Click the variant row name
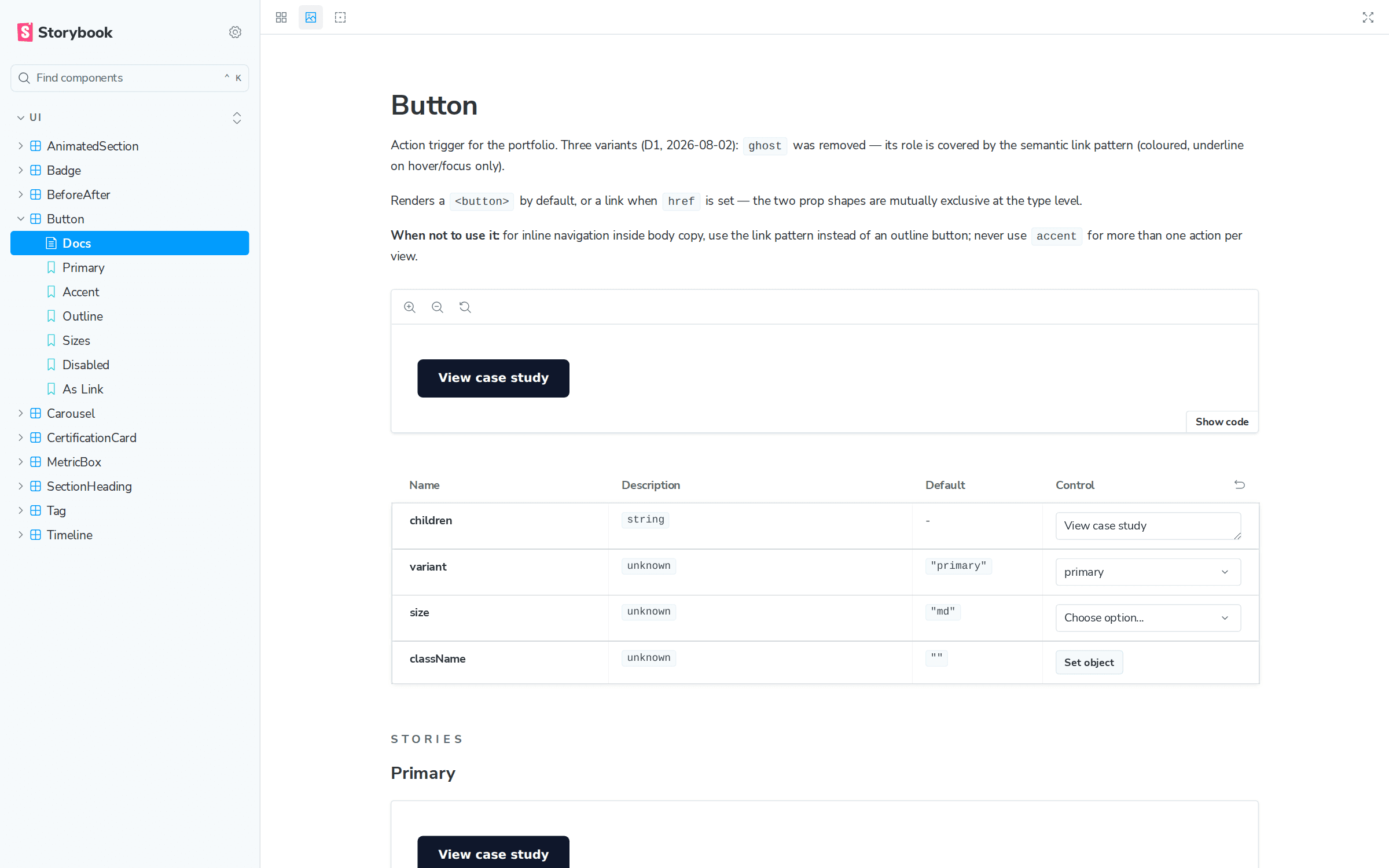 coord(428,567)
